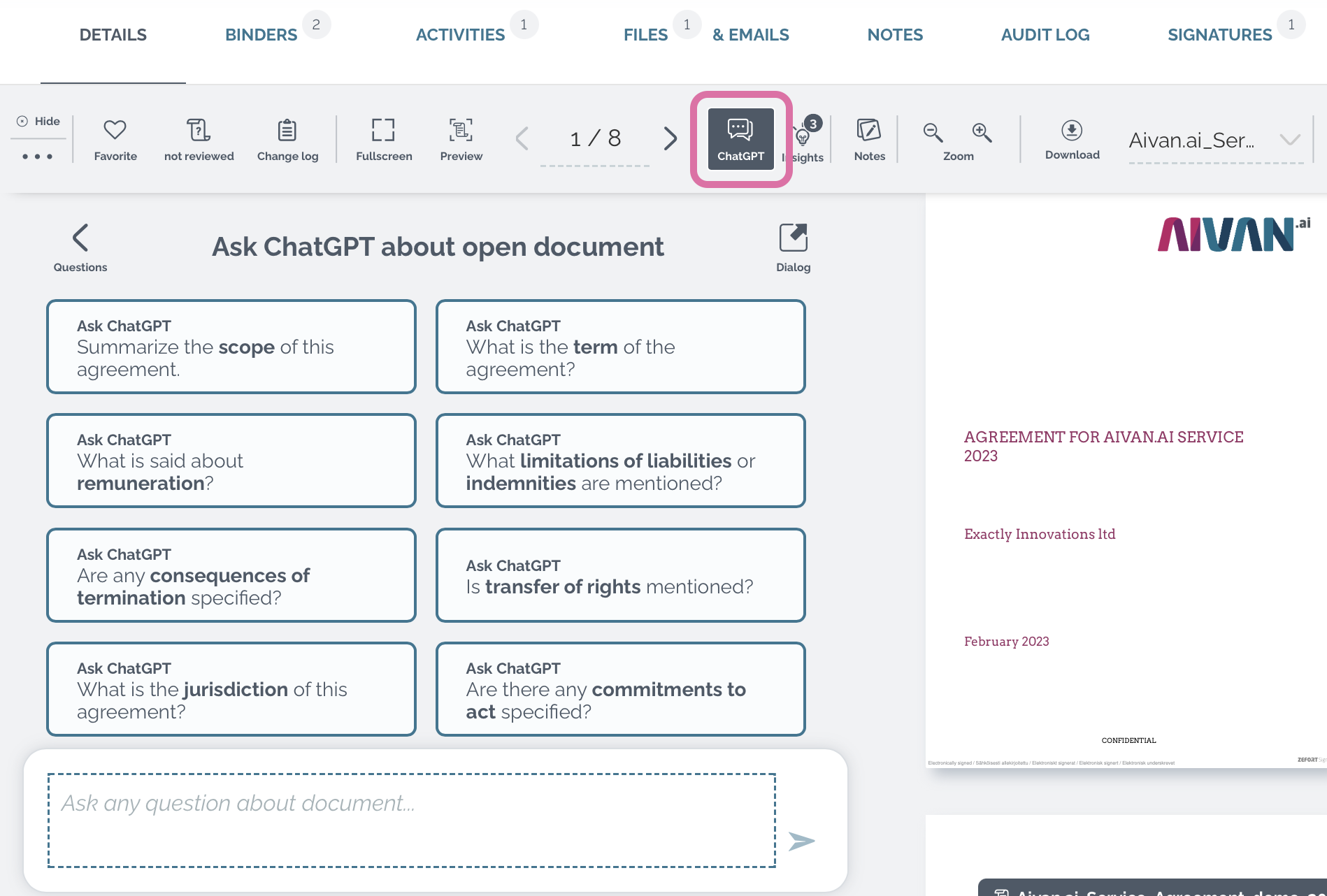
Task: Zoom out of the document
Action: coord(933,132)
